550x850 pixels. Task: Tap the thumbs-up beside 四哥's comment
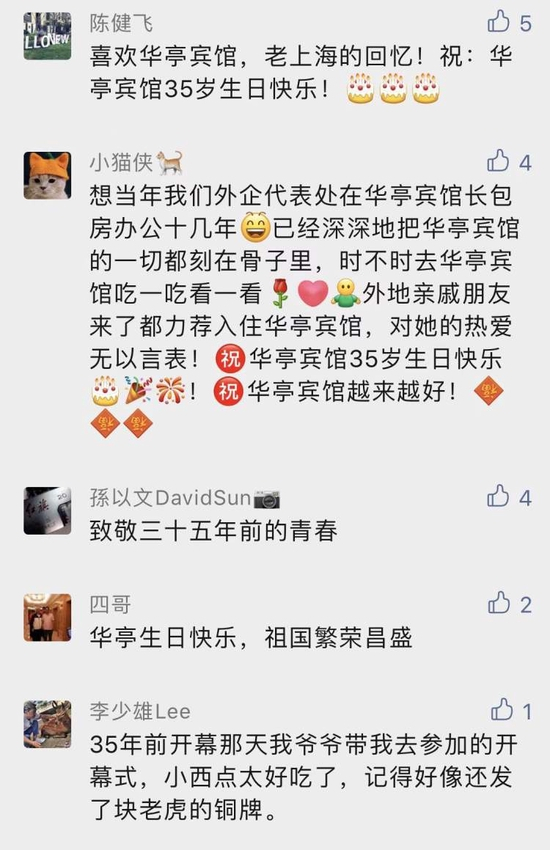[499, 603]
